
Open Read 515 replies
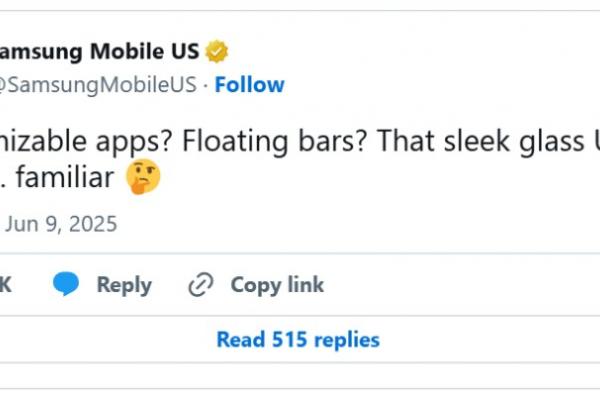coord(298,340)
